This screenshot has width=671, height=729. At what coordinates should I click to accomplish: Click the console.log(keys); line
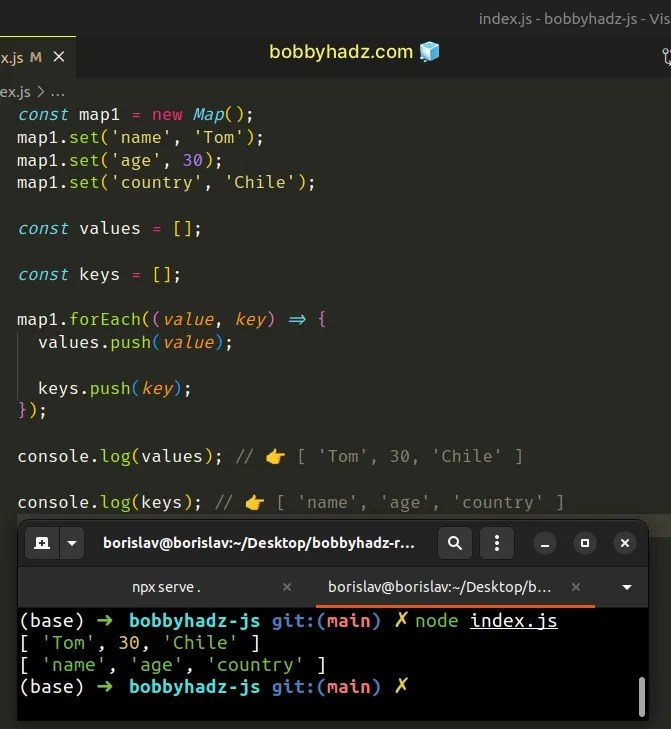click(291, 502)
